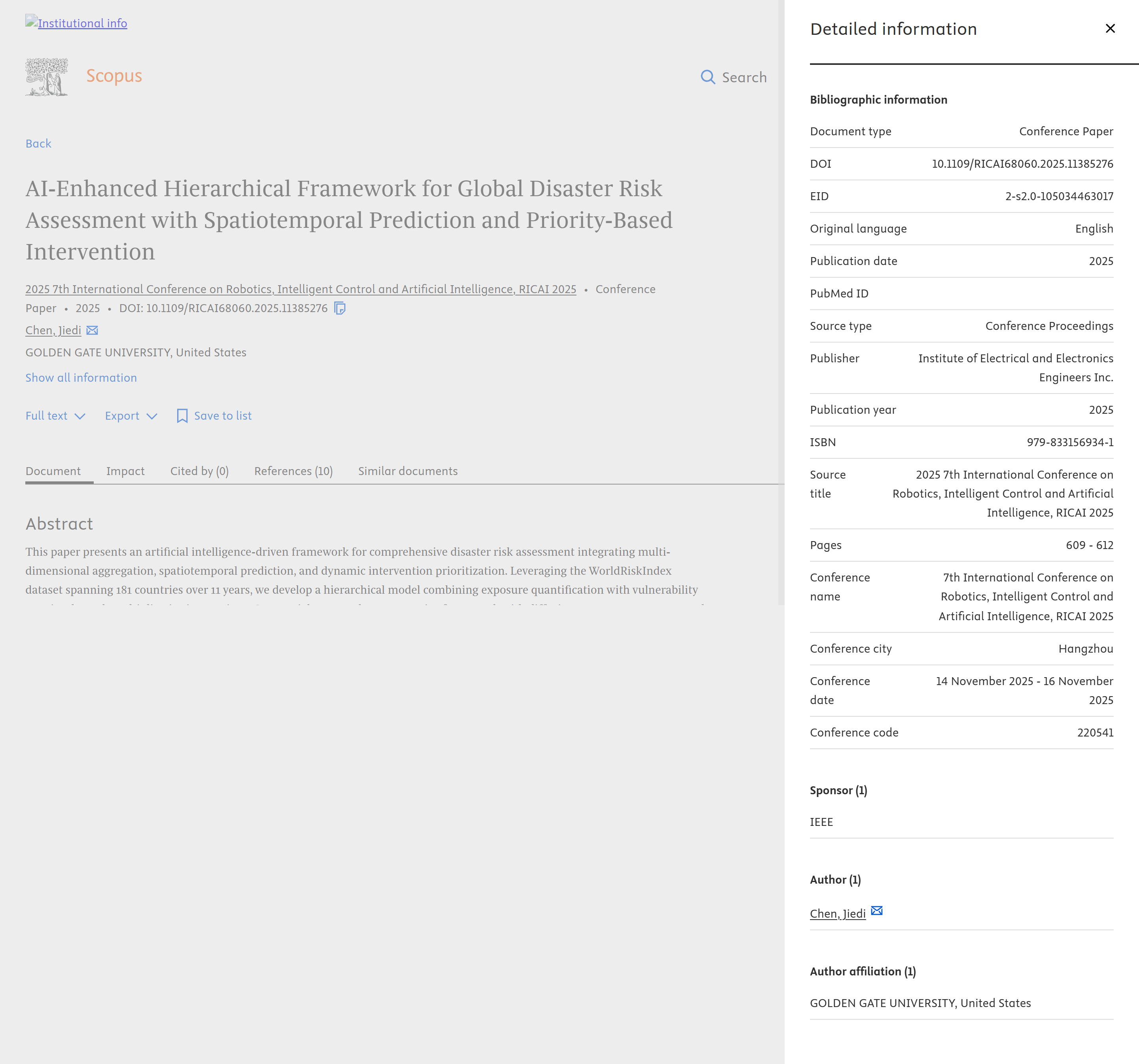Go to Similar documents tab
This screenshot has height=1064, width=1139.
click(x=408, y=471)
